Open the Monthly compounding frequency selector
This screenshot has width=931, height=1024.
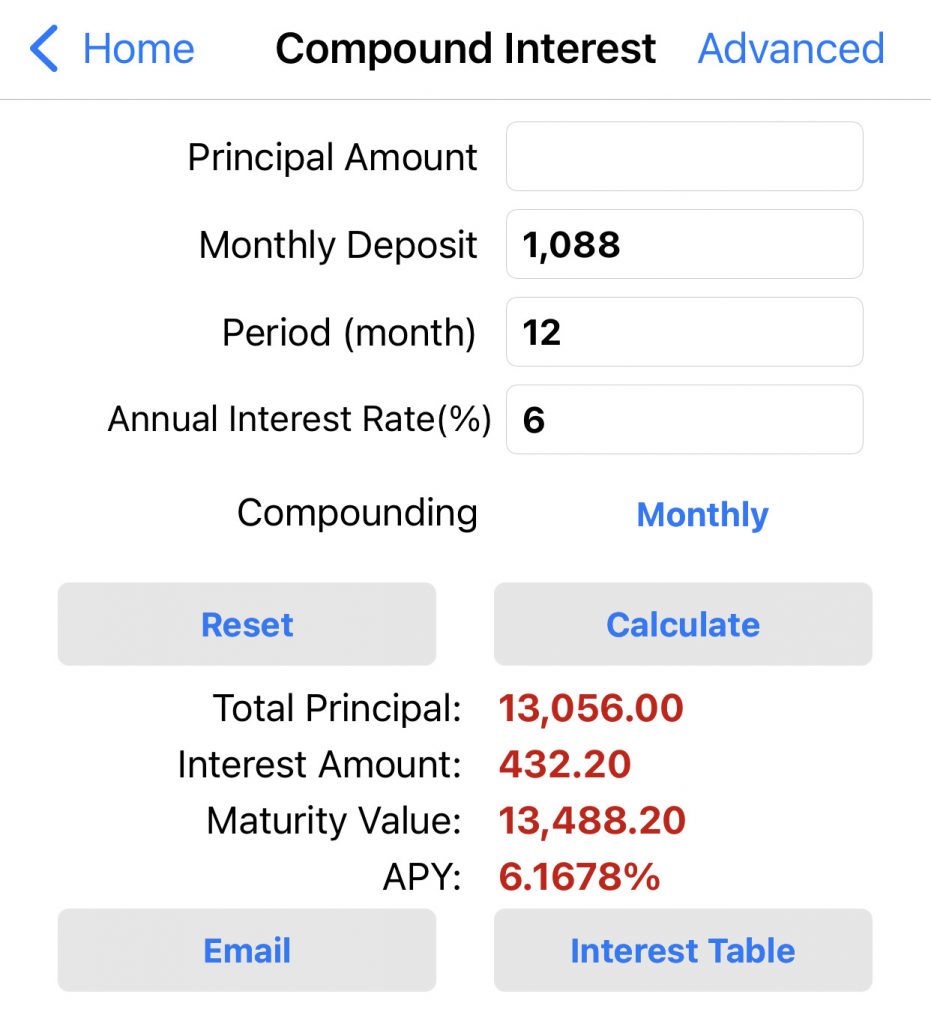(x=702, y=515)
